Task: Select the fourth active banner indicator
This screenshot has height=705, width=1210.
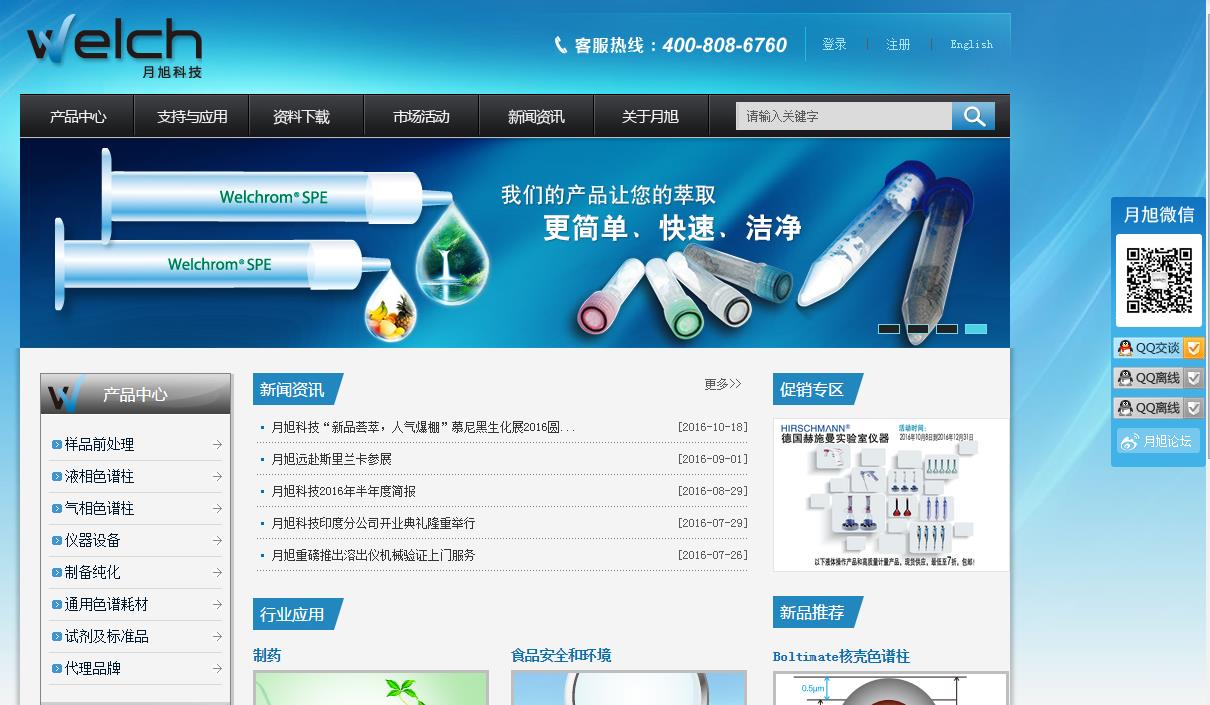Action: tap(976, 329)
